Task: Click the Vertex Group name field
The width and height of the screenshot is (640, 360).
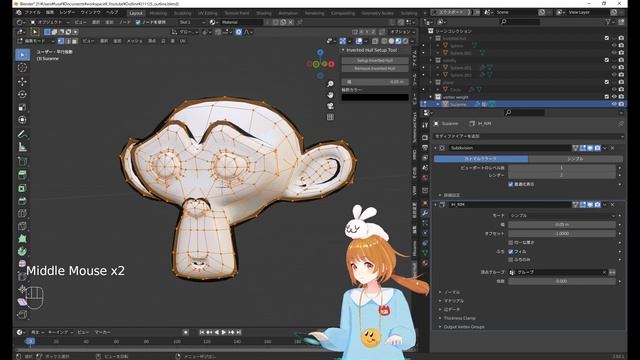Action: point(558,272)
